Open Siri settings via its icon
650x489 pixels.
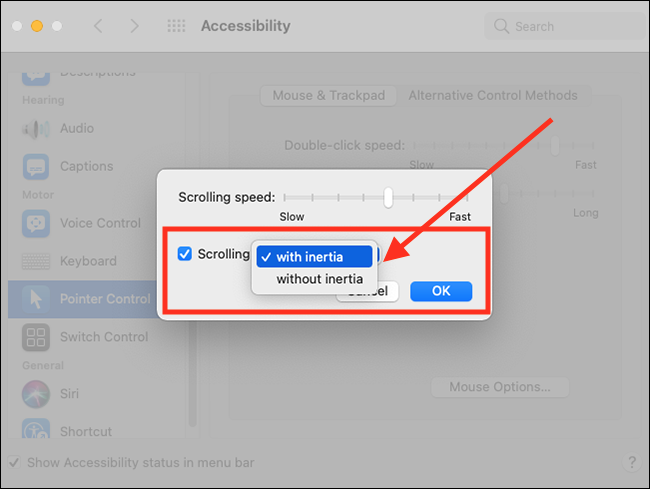(x=36, y=394)
